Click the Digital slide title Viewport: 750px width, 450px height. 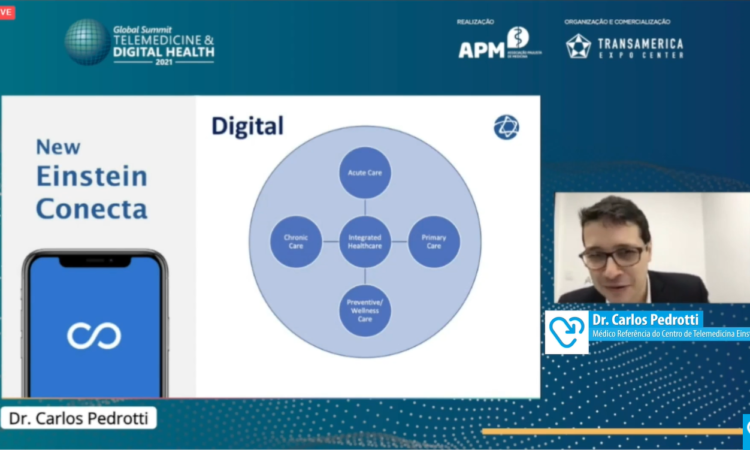click(x=247, y=126)
